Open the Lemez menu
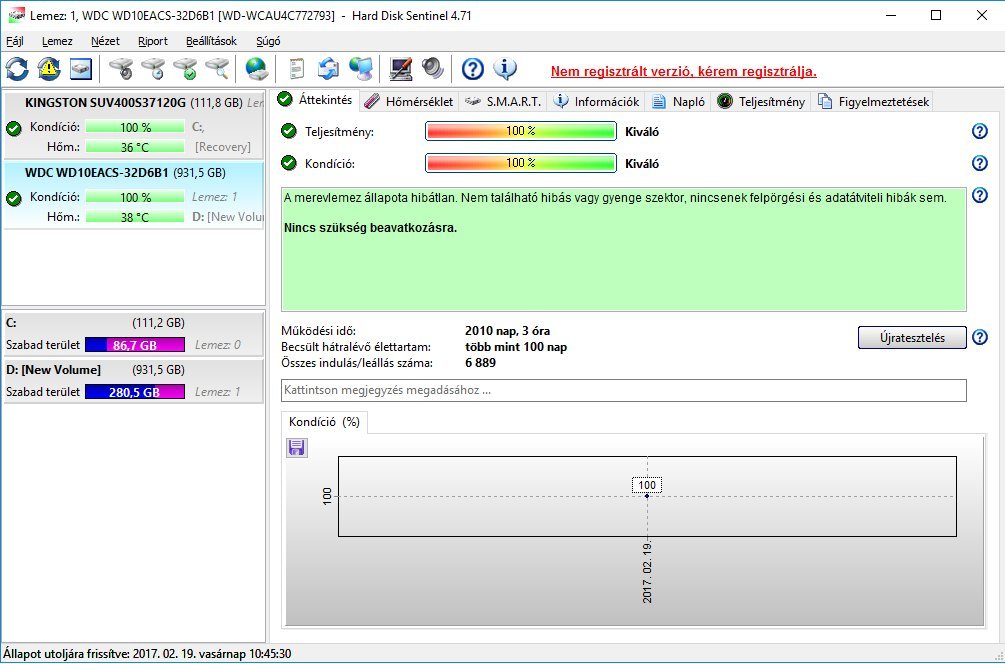 tap(57, 41)
